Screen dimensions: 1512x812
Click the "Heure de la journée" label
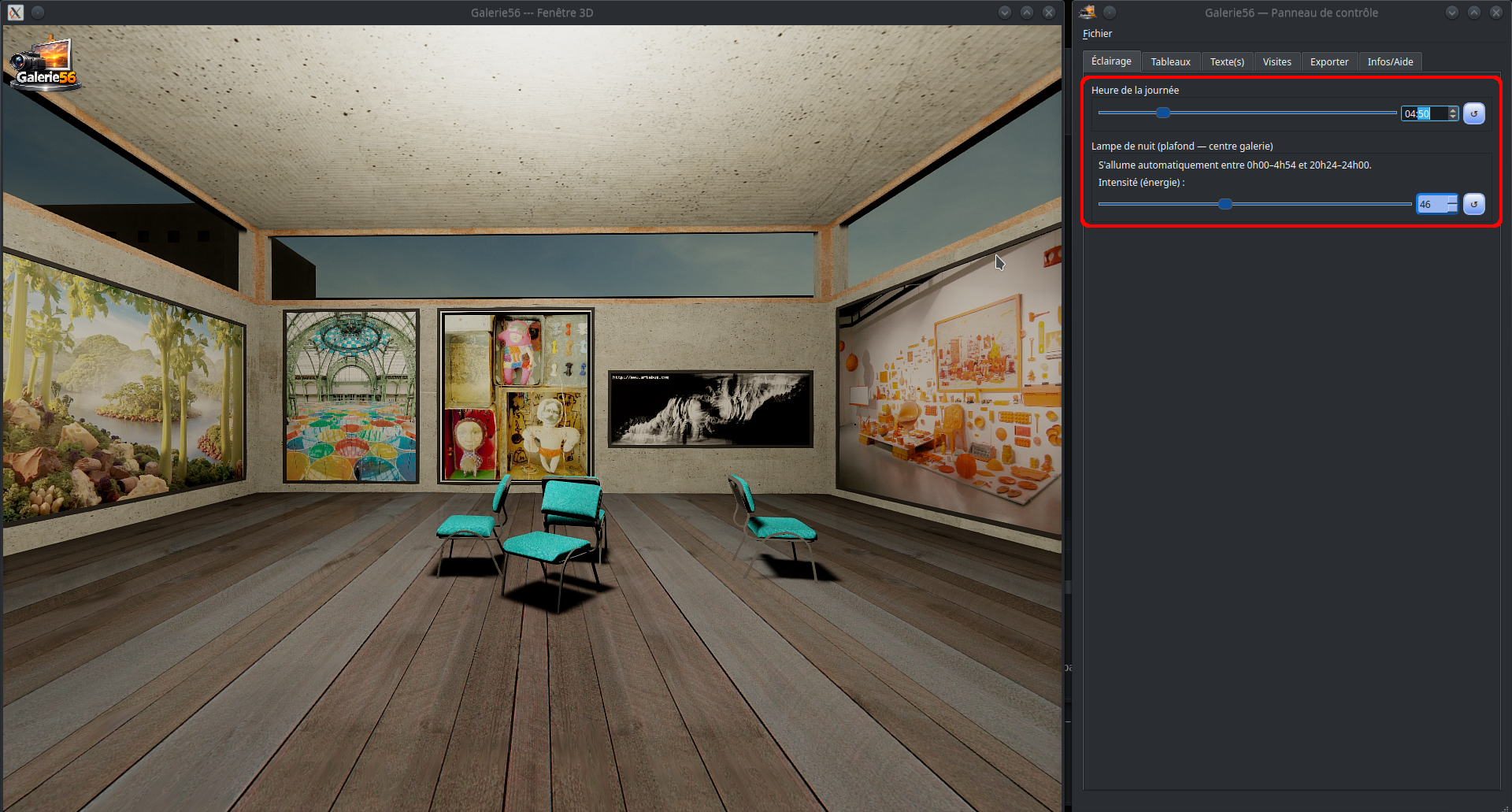[x=1135, y=91]
